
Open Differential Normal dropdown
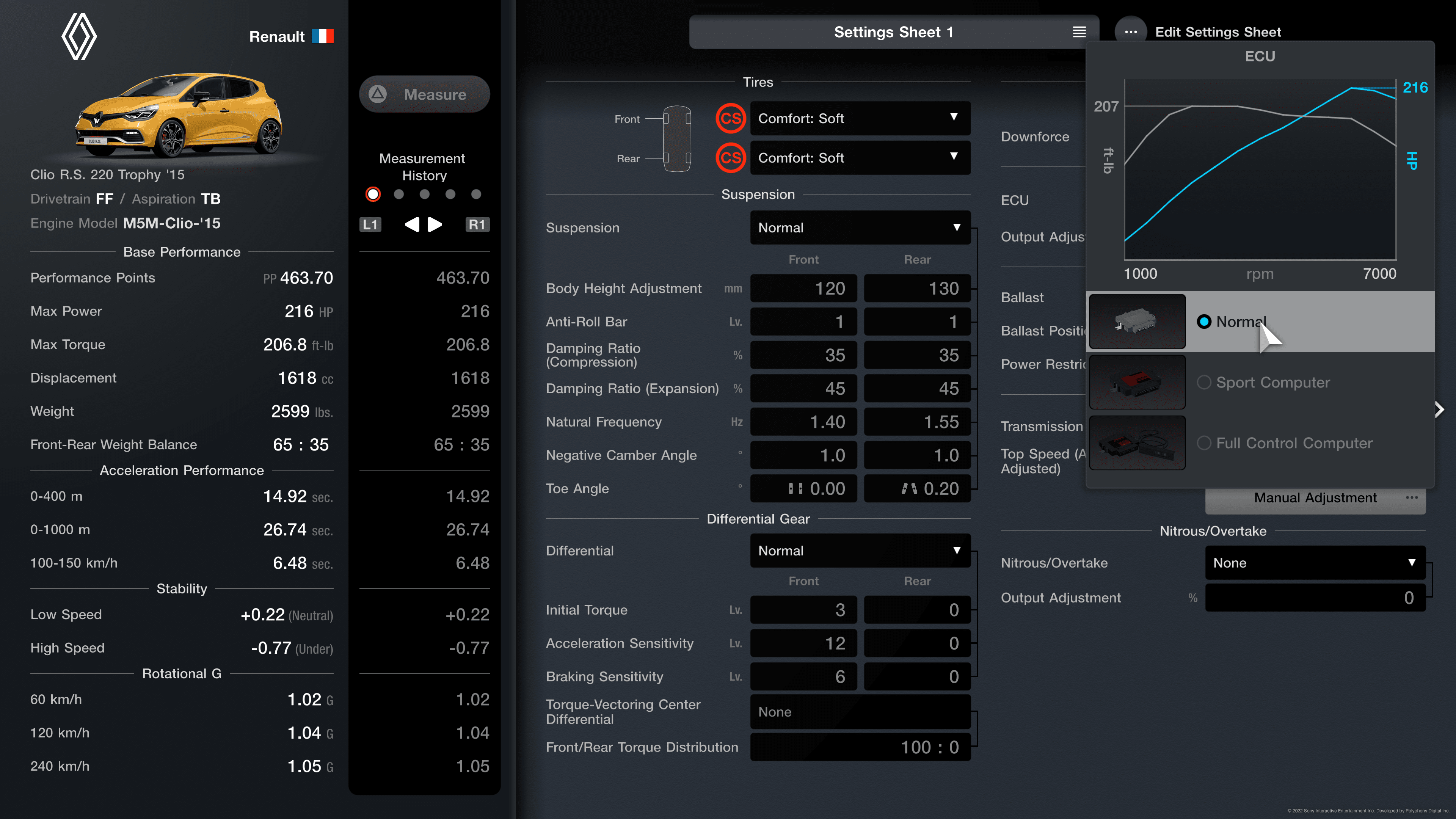[x=860, y=551]
